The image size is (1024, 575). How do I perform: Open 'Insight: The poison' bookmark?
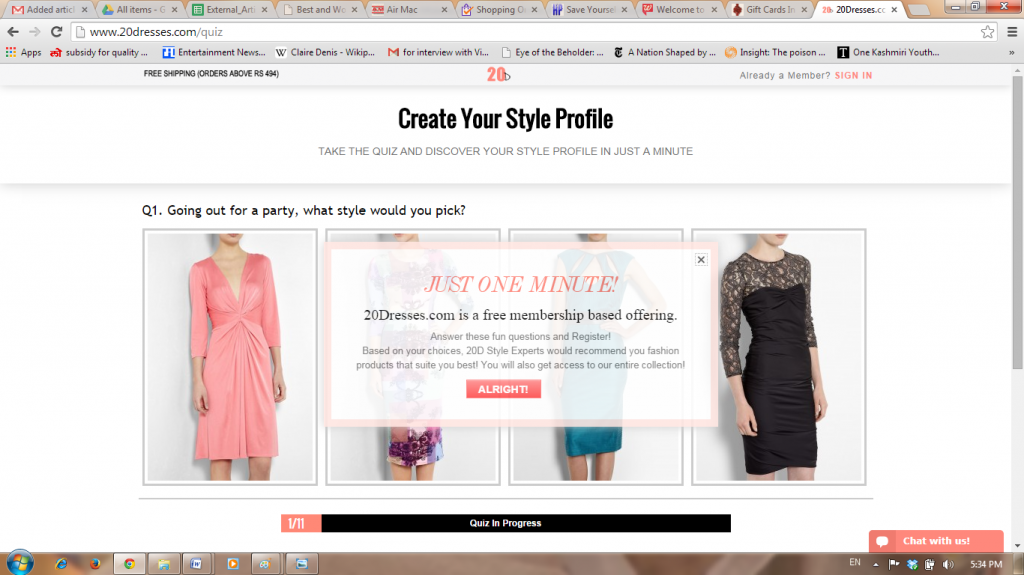pos(775,52)
